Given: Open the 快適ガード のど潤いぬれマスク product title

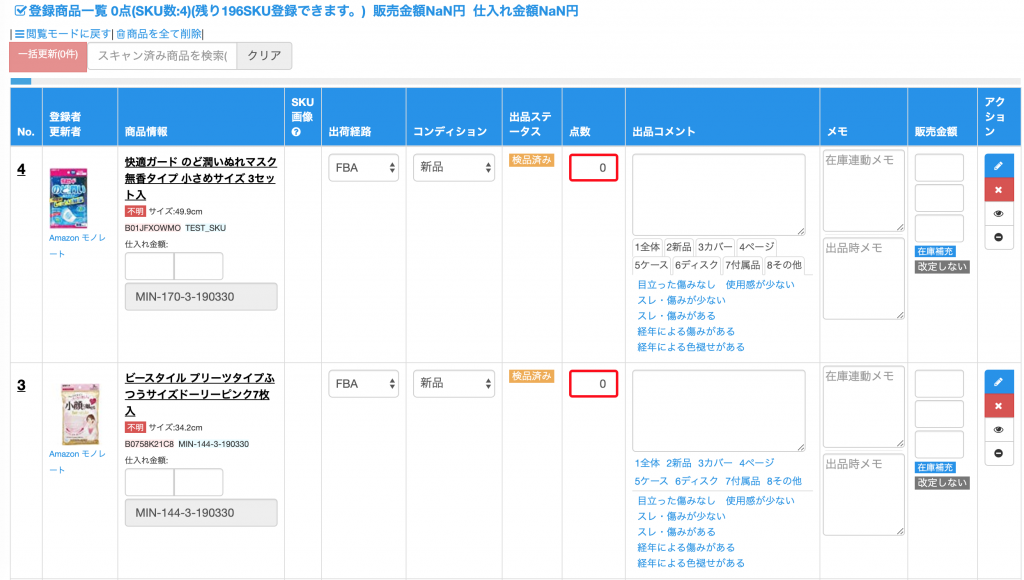Looking at the screenshot, I should [x=200, y=178].
